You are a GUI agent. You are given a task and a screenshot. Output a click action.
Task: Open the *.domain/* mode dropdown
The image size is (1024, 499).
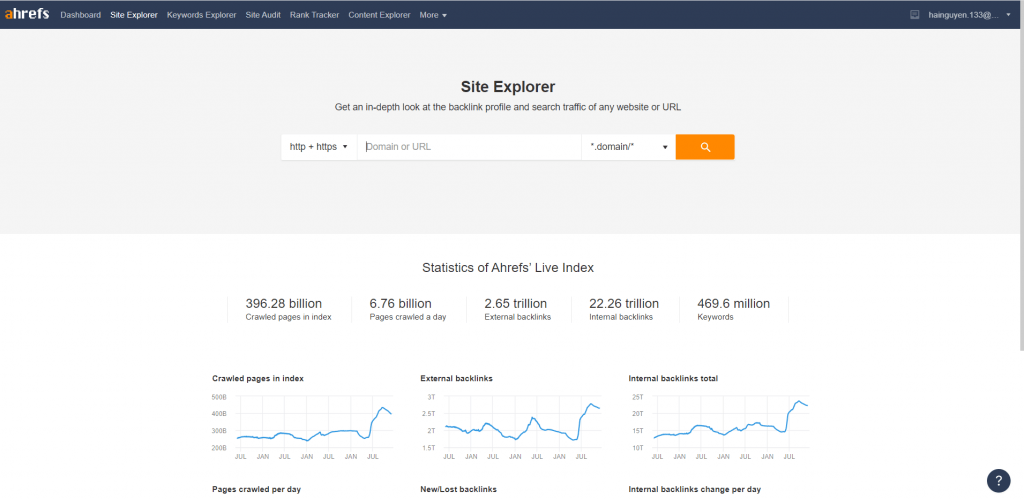628,147
